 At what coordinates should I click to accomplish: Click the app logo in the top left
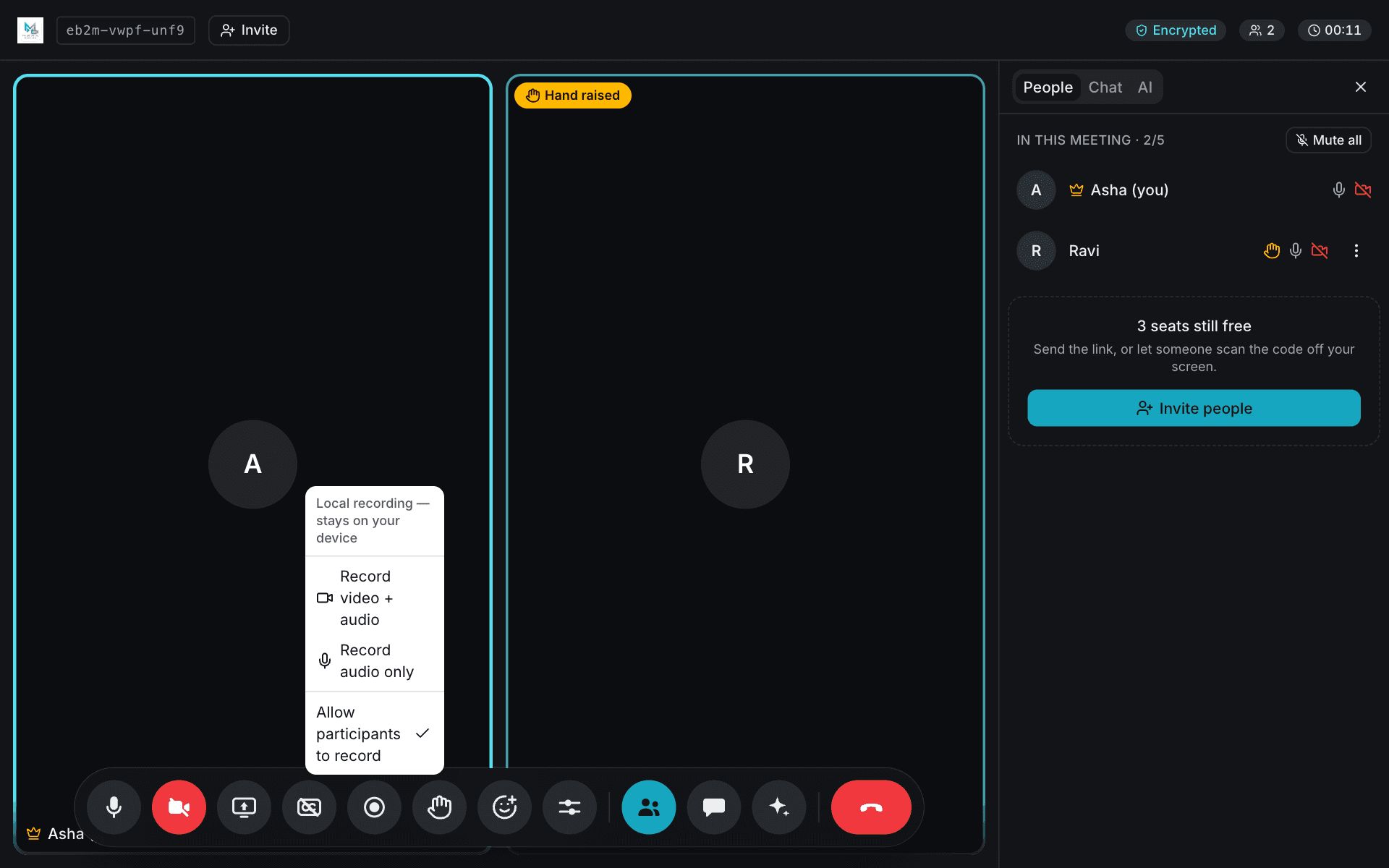[x=30, y=30]
